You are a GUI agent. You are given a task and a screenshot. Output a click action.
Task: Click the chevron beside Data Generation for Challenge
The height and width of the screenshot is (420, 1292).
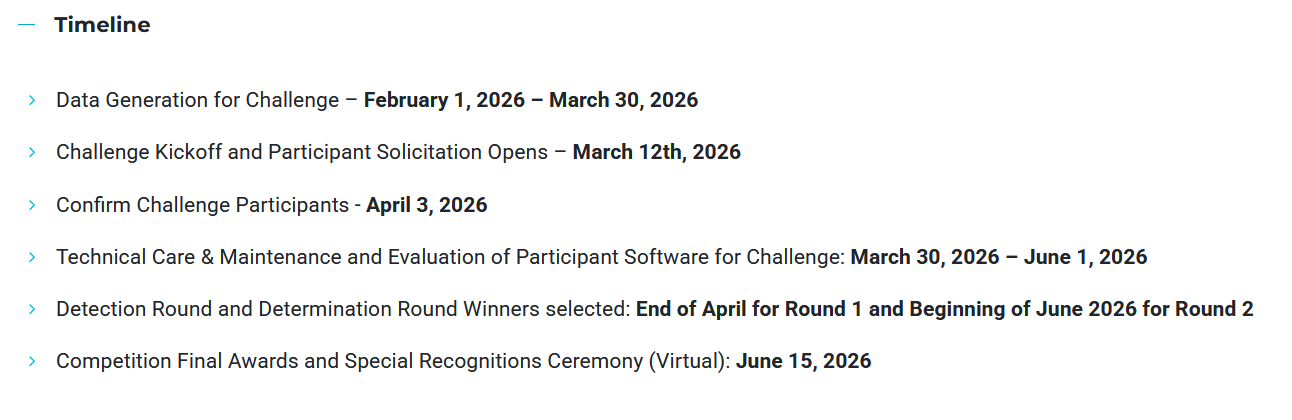click(x=32, y=100)
